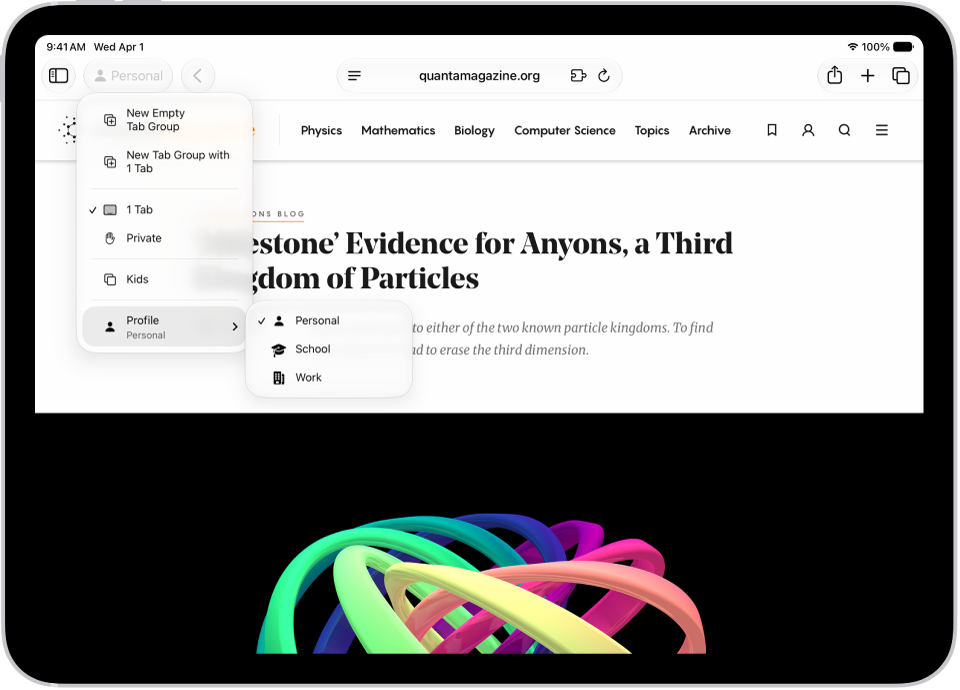Open the Archive link
The image size is (960, 690).
pyautogui.click(x=710, y=130)
